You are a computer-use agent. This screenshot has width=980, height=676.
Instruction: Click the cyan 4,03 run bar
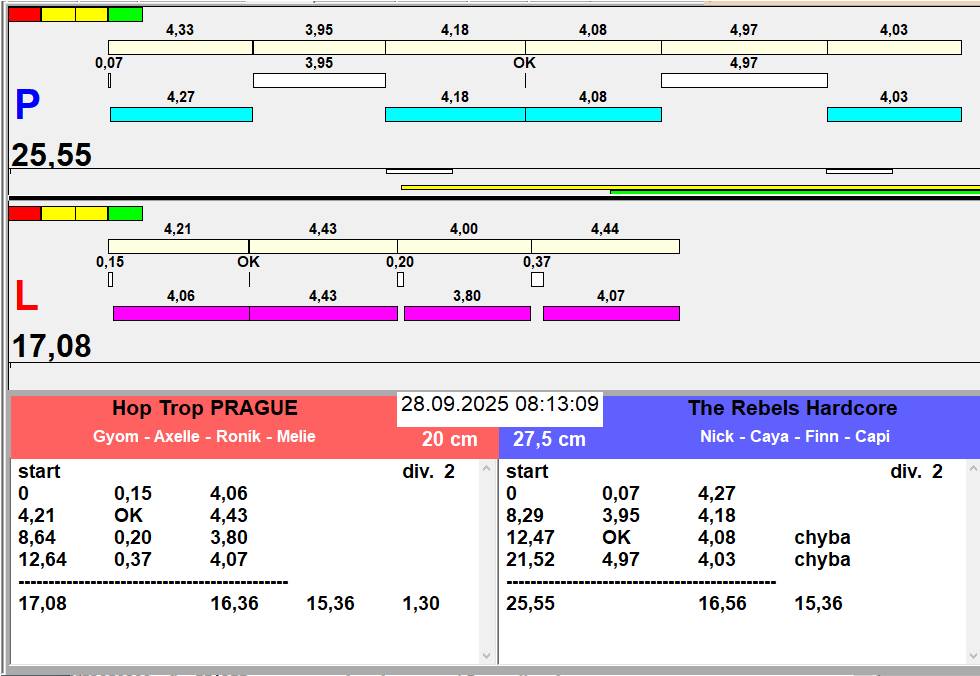coord(894,114)
